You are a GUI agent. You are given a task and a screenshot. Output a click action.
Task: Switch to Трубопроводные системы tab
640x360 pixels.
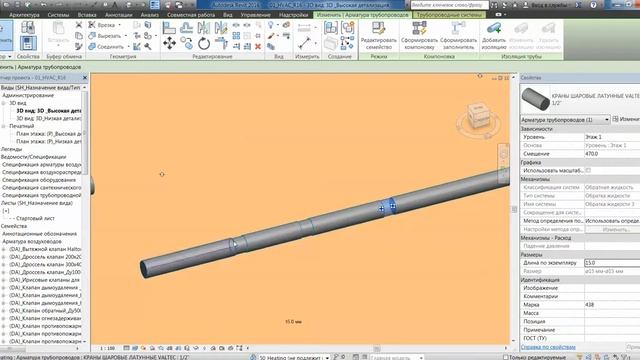point(448,15)
